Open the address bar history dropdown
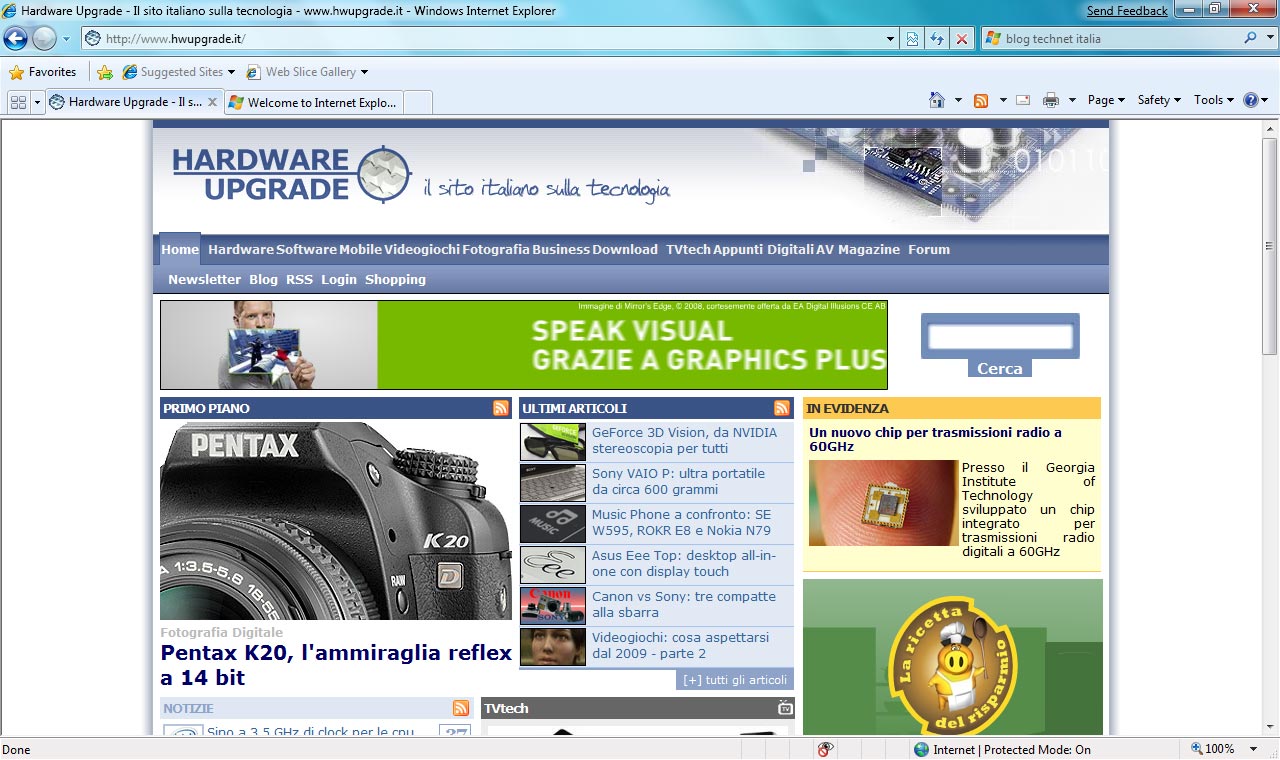The height and width of the screenshot is (760, 1280). 891,39
